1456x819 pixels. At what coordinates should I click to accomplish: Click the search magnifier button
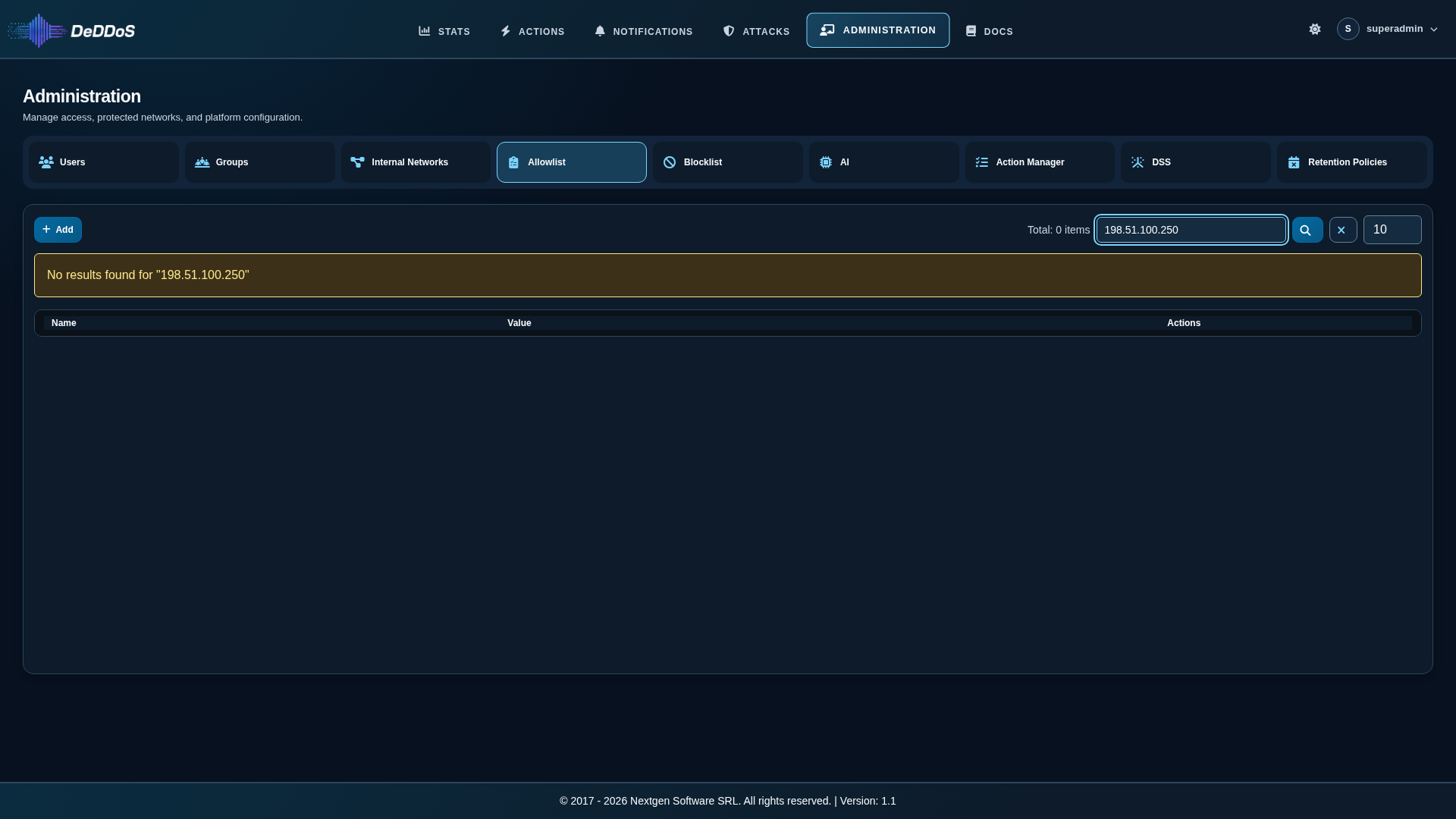1307,230
